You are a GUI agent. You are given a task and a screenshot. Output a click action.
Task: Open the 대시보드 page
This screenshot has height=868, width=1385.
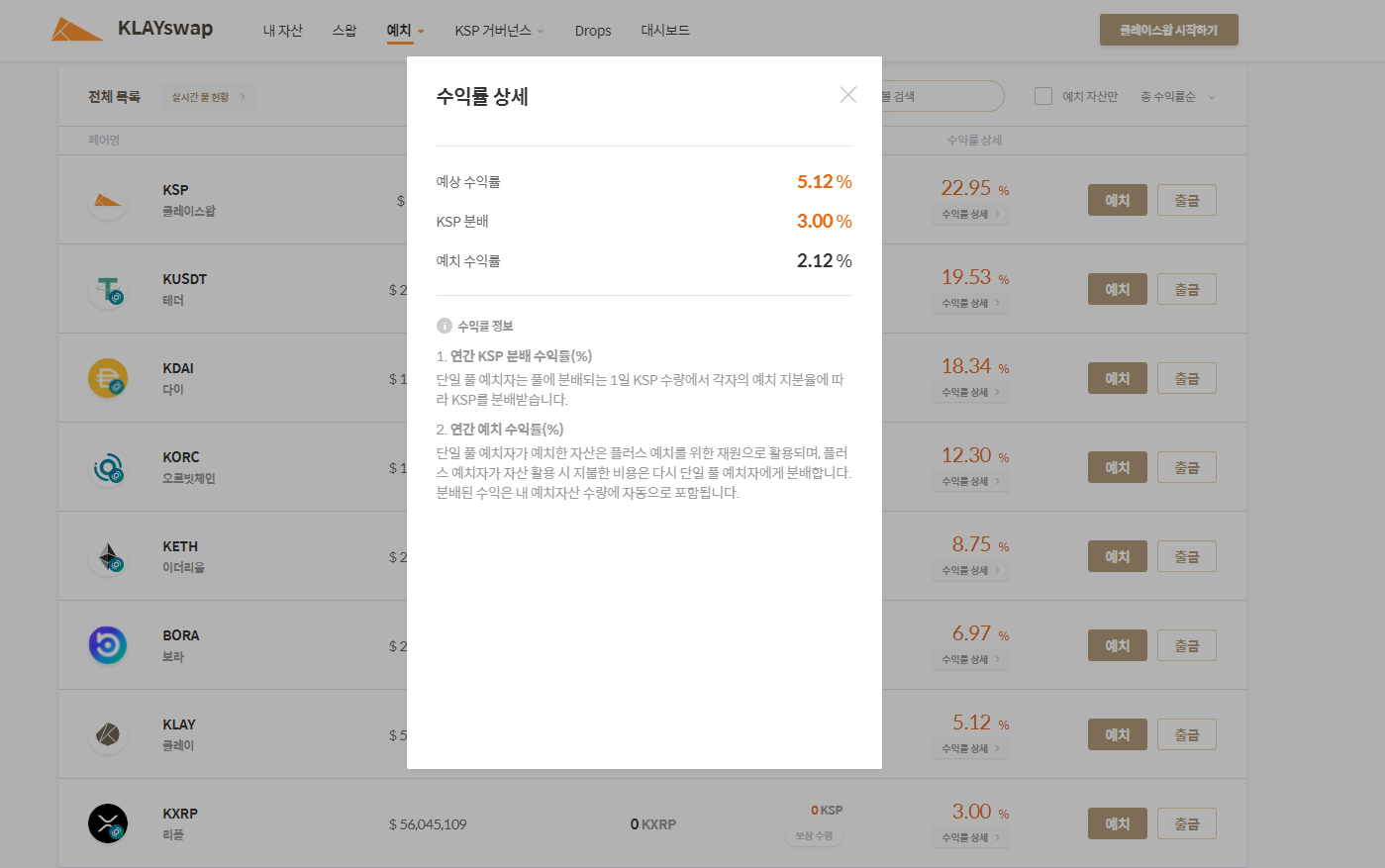pos(665,31)
